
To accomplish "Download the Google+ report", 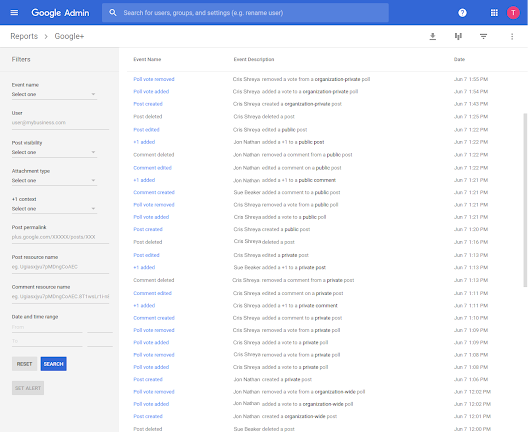I will click(x=432, y=36).
